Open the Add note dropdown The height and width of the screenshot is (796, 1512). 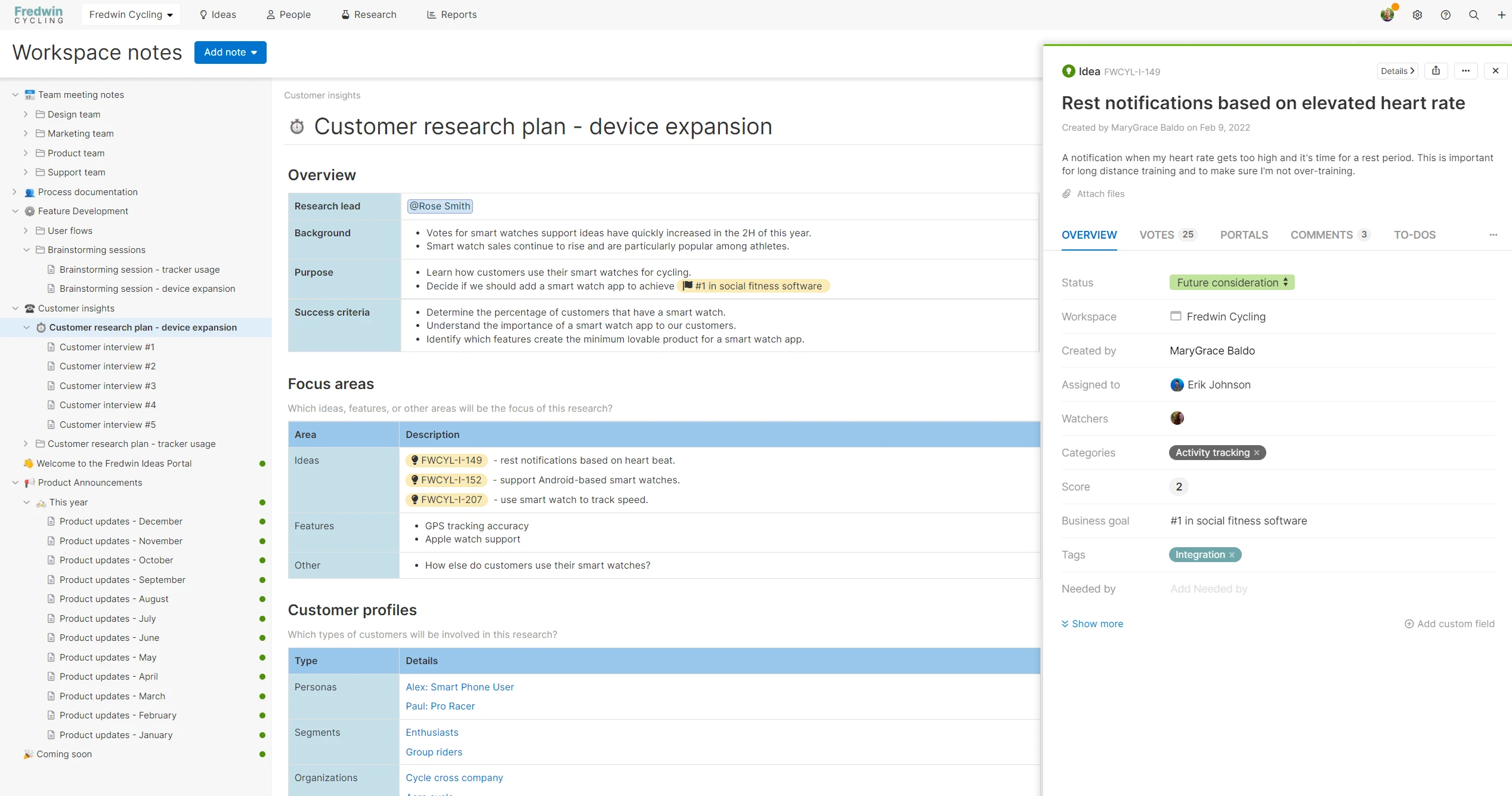[230, 53]
